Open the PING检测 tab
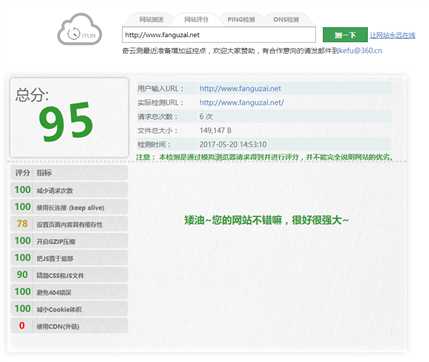The image size is (429, 362). pyautogui.click(x=241, y=19)
